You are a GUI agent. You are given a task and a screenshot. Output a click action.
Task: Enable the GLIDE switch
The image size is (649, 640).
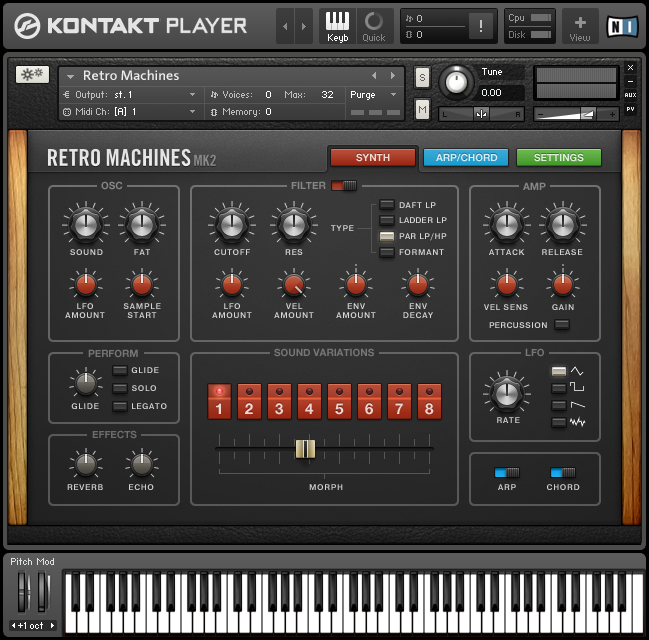tap(120, 370)
